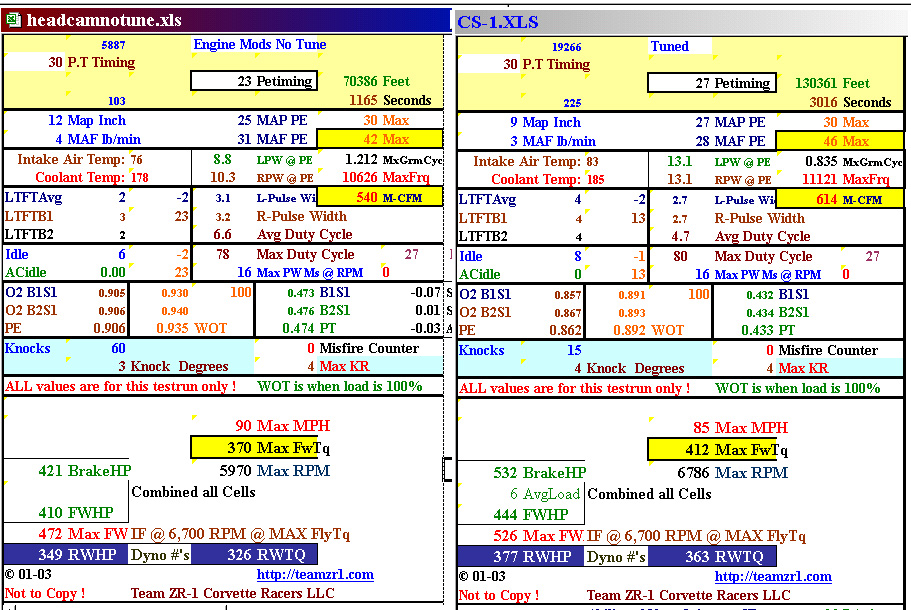Click the blue "326 RWTQ" cell
The width and height of the screenshot is (911, 610).
[254, 554]
